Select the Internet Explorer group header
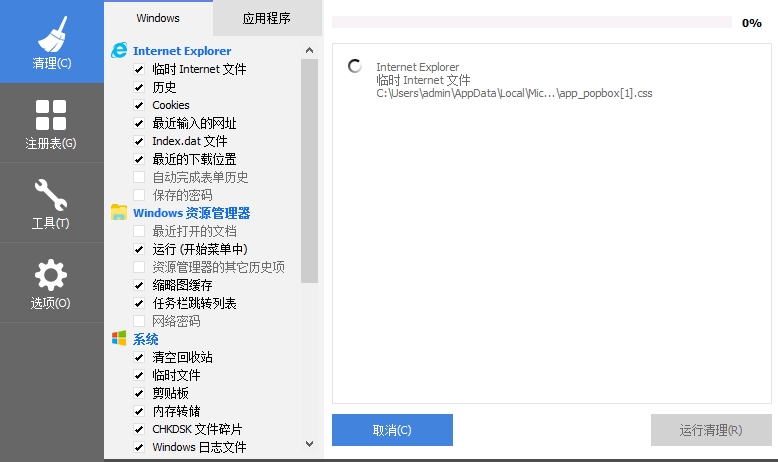Screen dimensions: 778x462 point(182,51)
